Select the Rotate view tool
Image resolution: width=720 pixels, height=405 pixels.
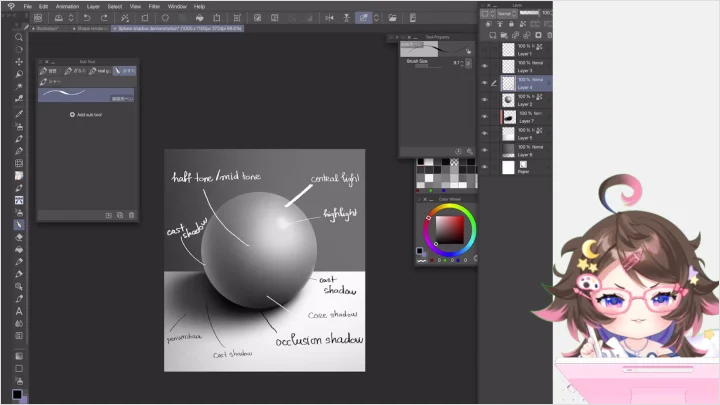19,50
